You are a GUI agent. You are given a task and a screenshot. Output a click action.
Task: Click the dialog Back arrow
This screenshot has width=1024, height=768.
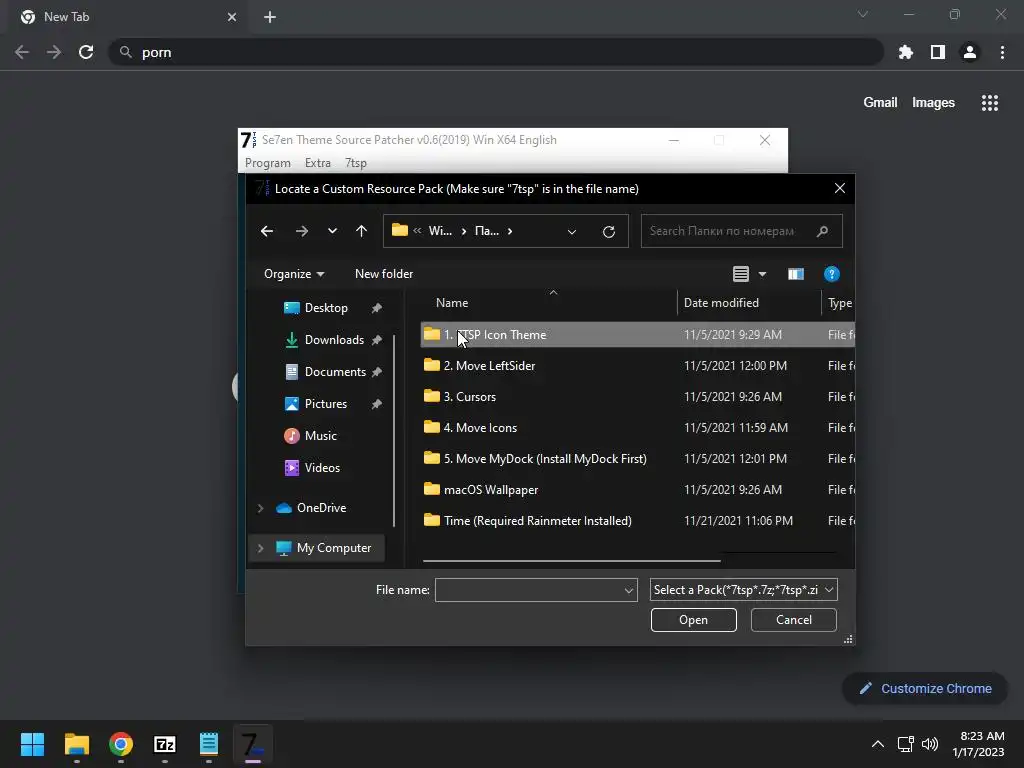coord(266,231)
